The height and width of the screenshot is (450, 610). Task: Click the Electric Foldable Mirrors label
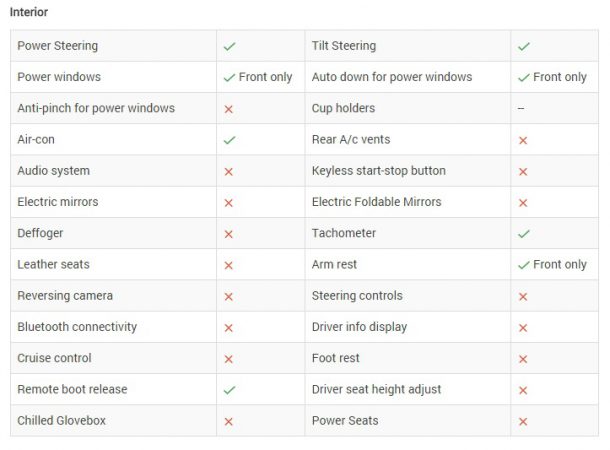click(376, 202)
